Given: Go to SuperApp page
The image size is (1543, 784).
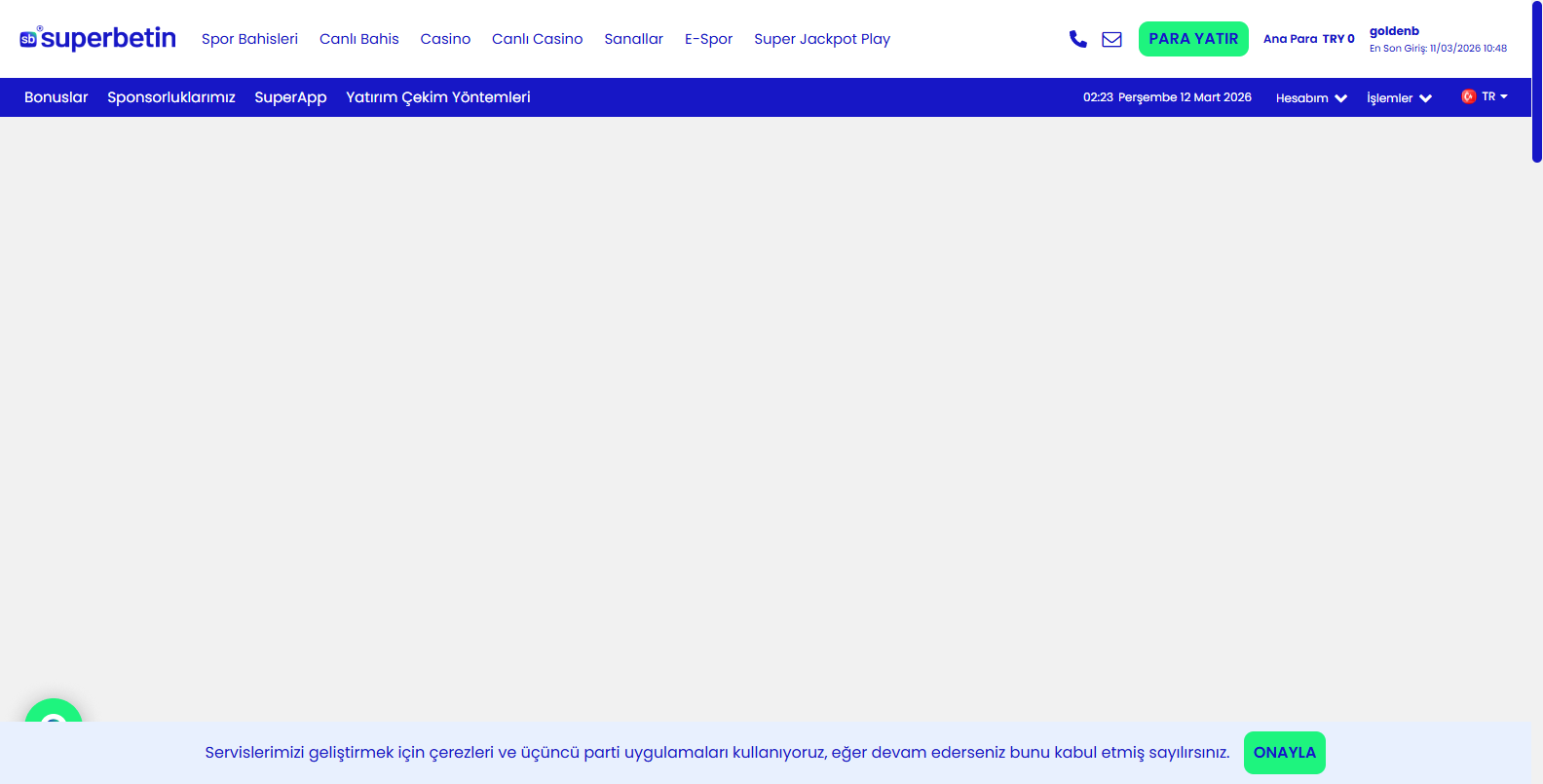Looking at the screenshot, I should (x=290, y=97).
